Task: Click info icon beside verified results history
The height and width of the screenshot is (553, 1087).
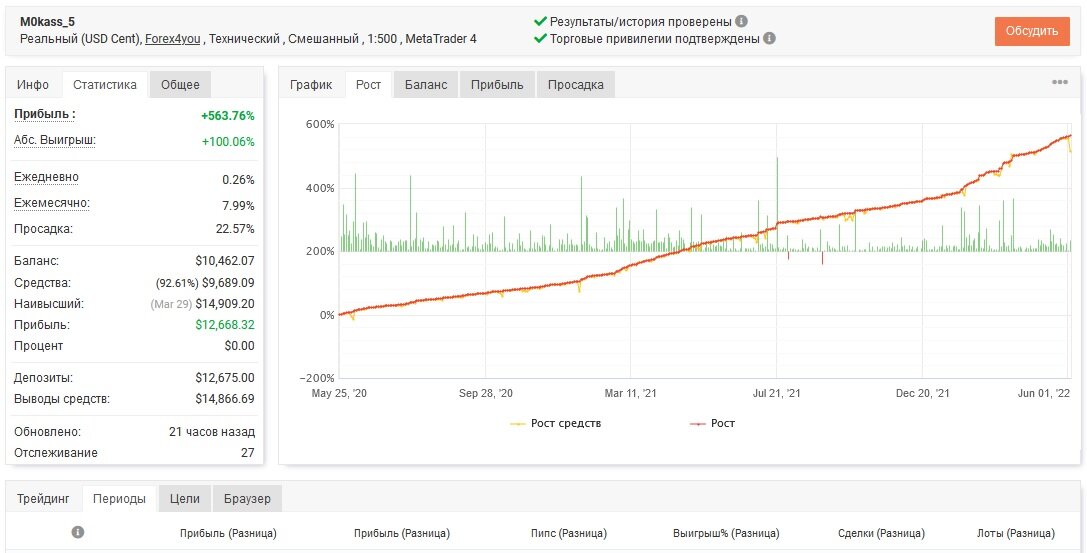Action: click(741, 21)
